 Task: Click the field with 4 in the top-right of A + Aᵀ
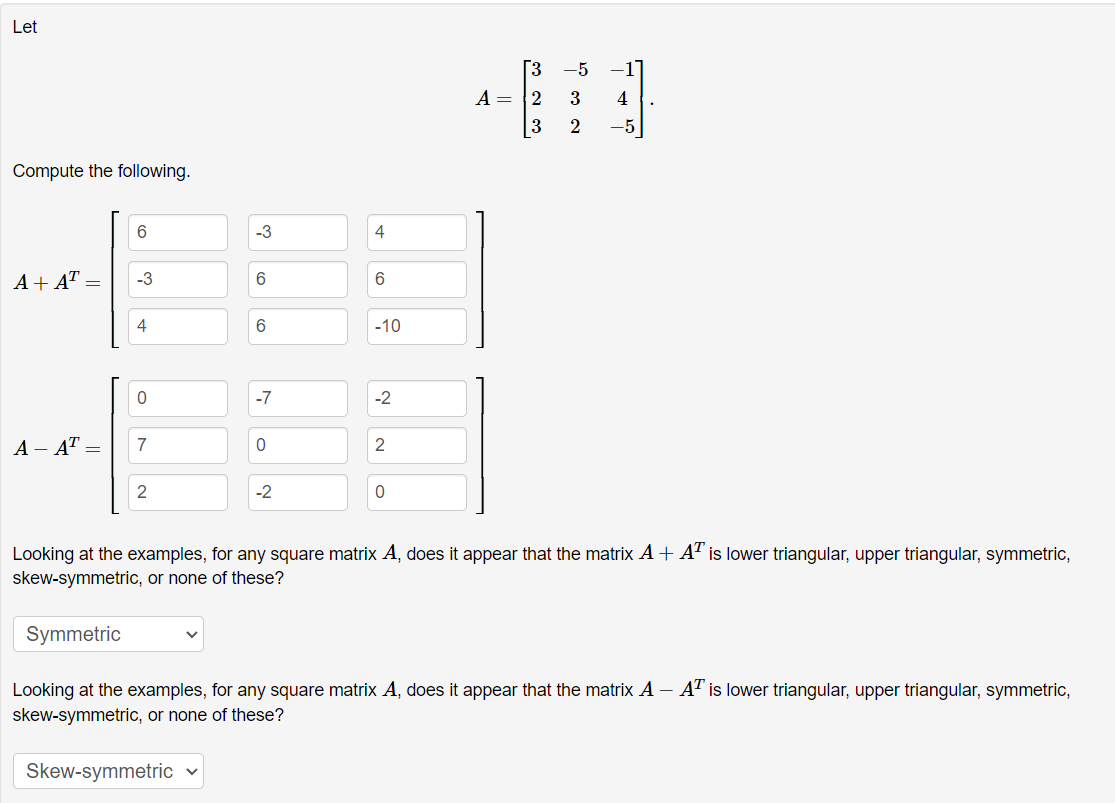click(x=416, y=232)
